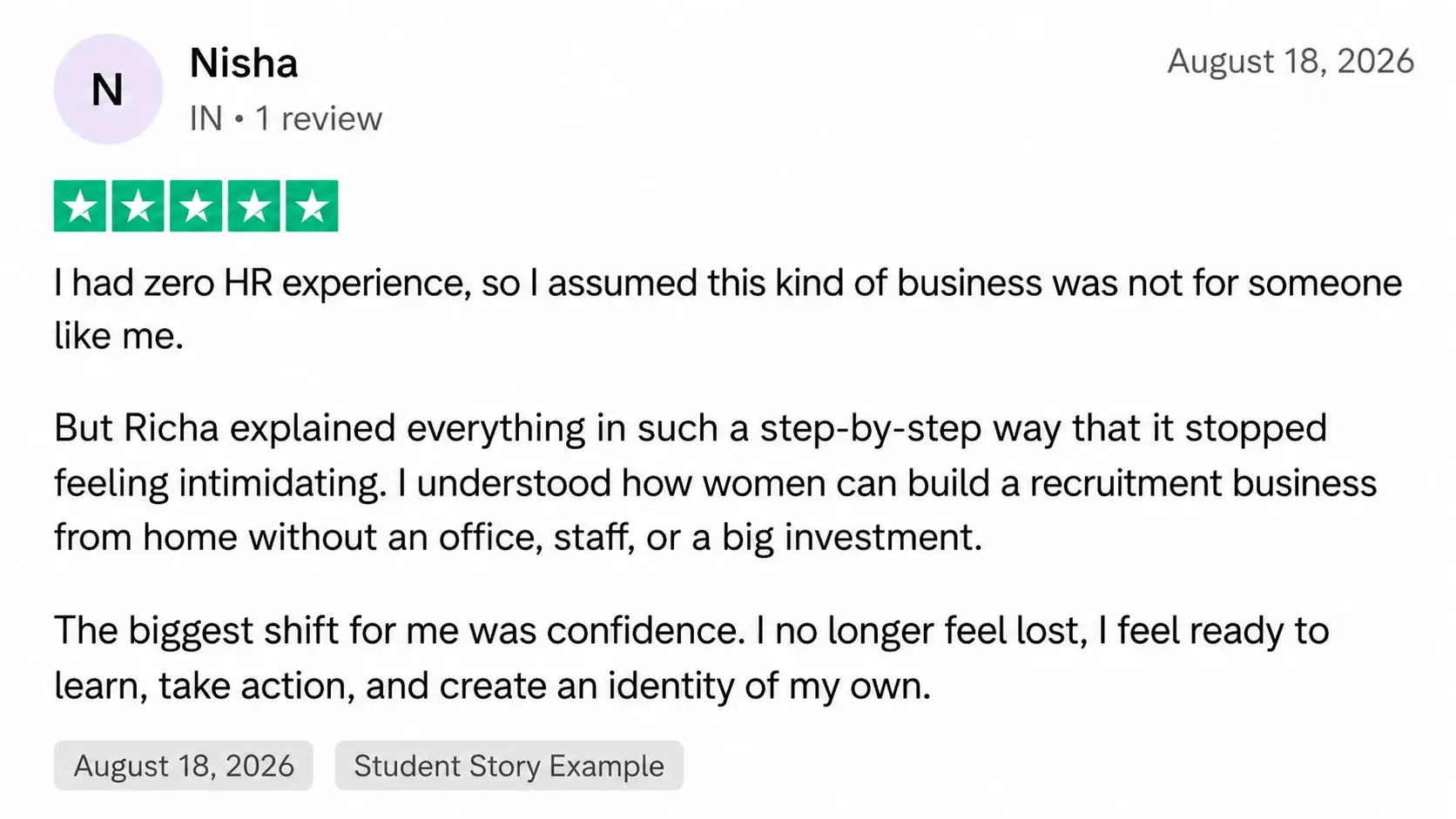Click the N avatar circle
The image size is (1456, 819).
(x=108, y=89)
